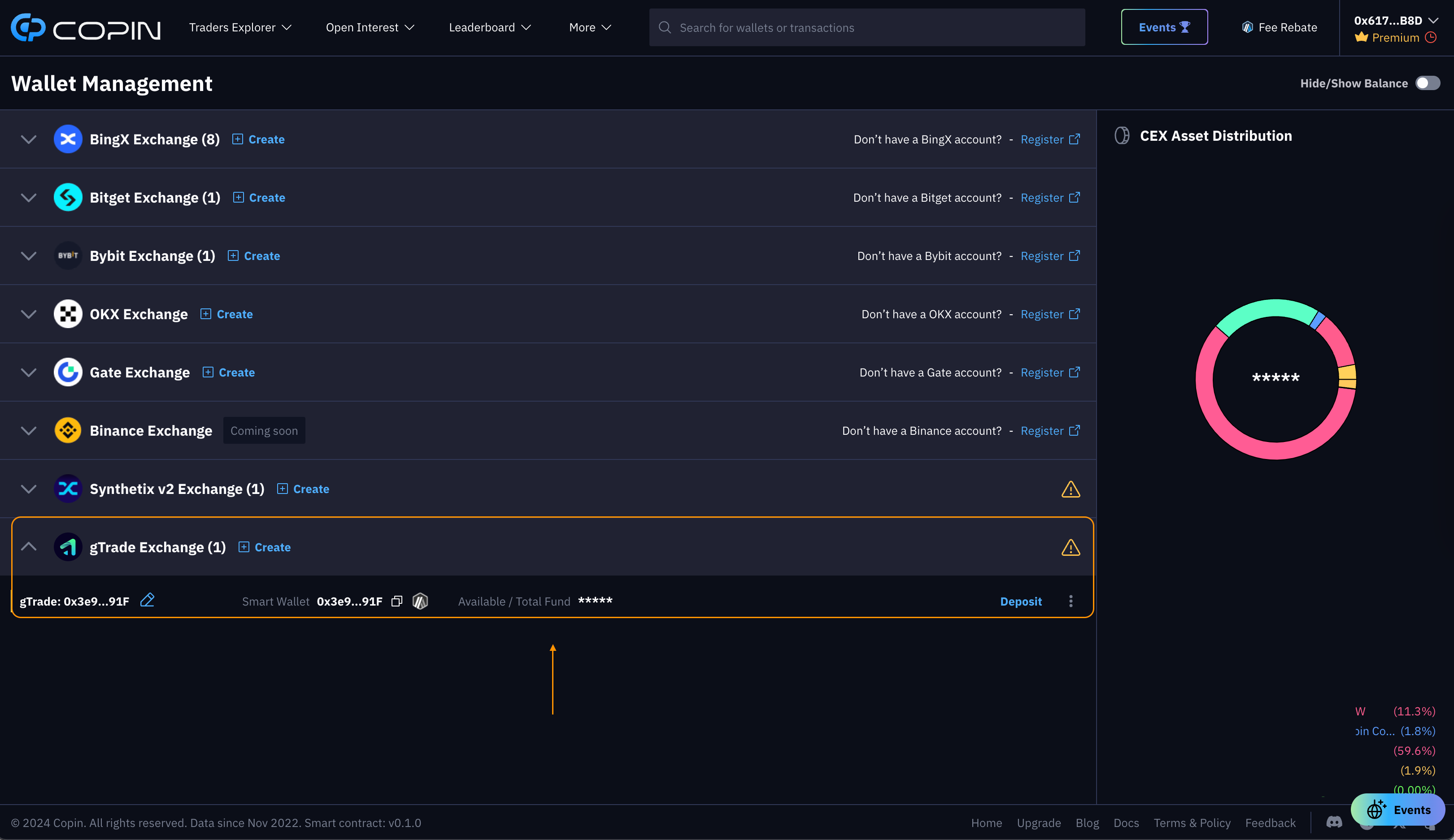Viewport: 1454px width, 840px height.
Task: Open the More menu
Action: point(590,27)
